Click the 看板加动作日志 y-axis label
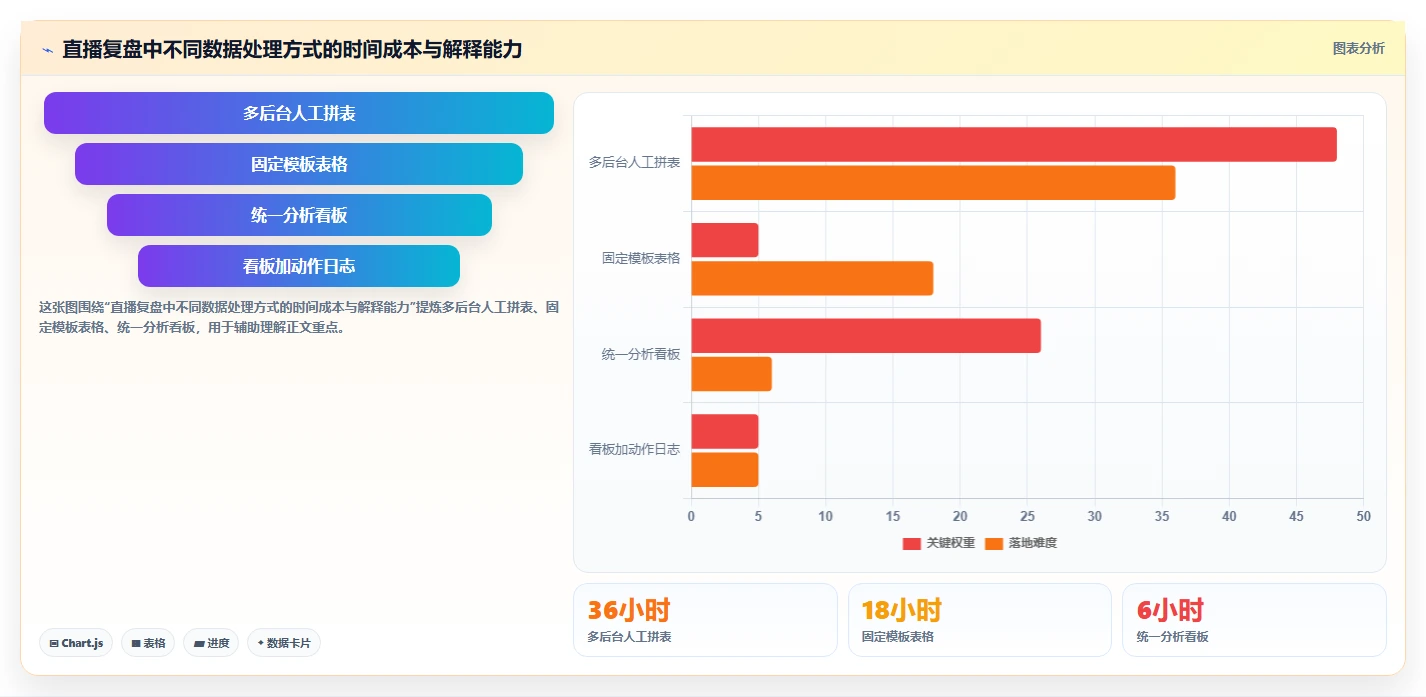The height and width of the screenshot is (697, 1426). click(x=634, y=450)
